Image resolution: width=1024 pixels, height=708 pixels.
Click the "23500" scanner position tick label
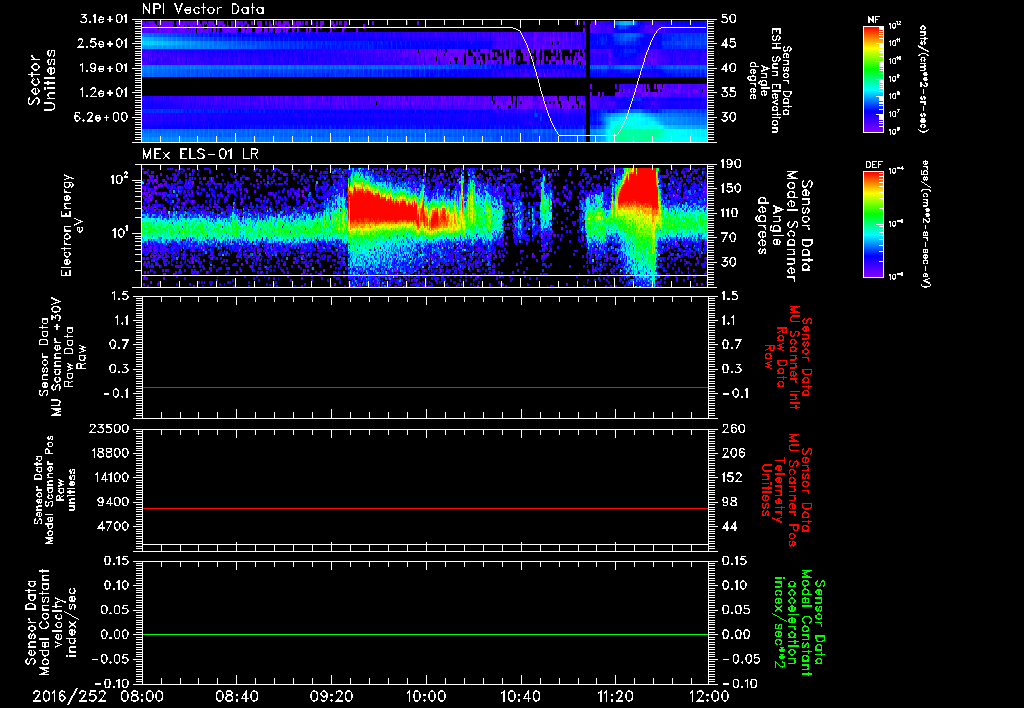pyautogui.click(x=108, y=428)
